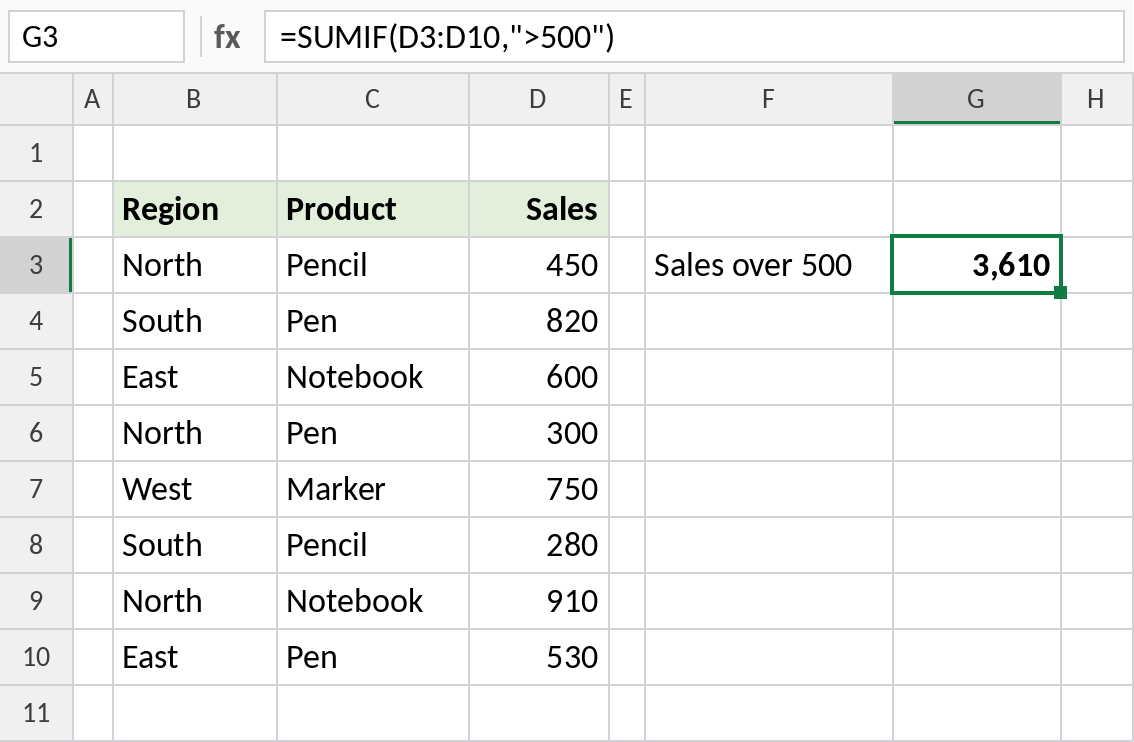The height and width of the screenshot is (742, 1134).
Task: Select row 6 header
Action: (x=36, y=433)
